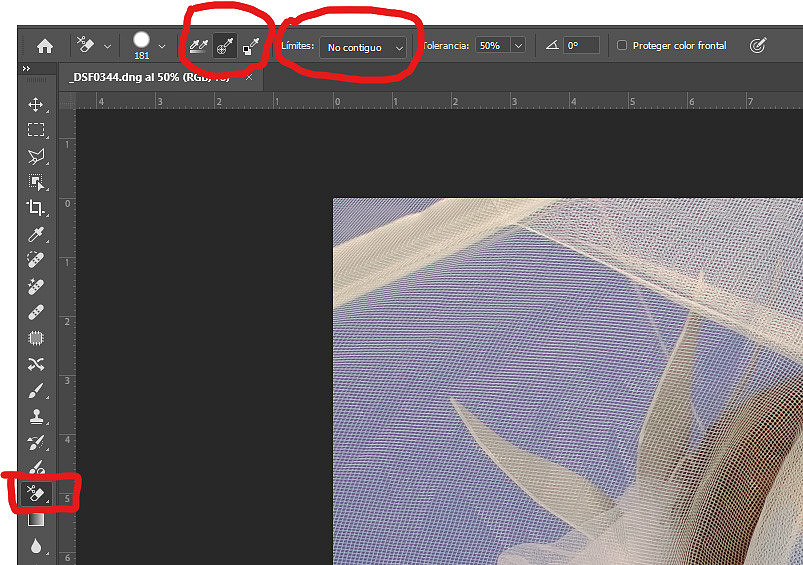Toggle the pressure-for-size target icon
Screen dimensions: 803x565
[758, 45]
